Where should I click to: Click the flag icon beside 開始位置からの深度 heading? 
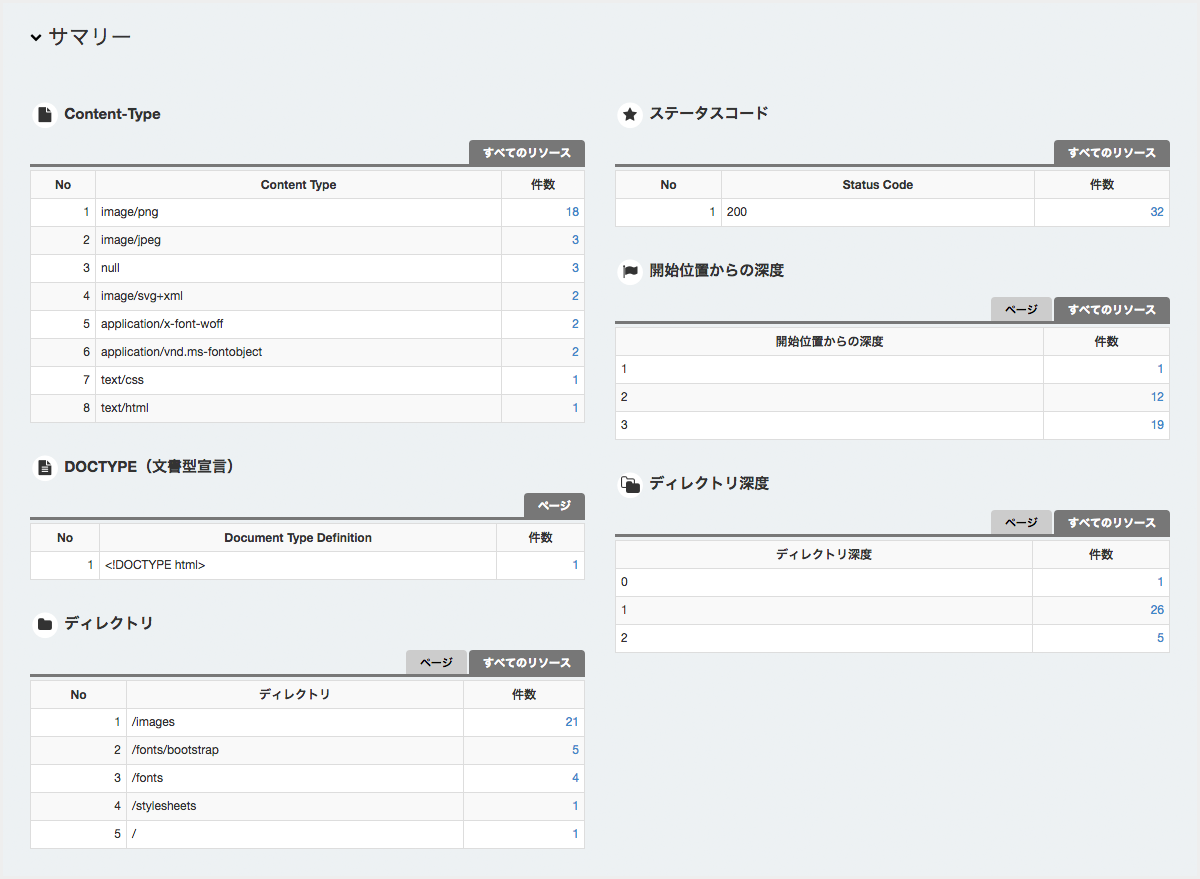pos(630,271)
